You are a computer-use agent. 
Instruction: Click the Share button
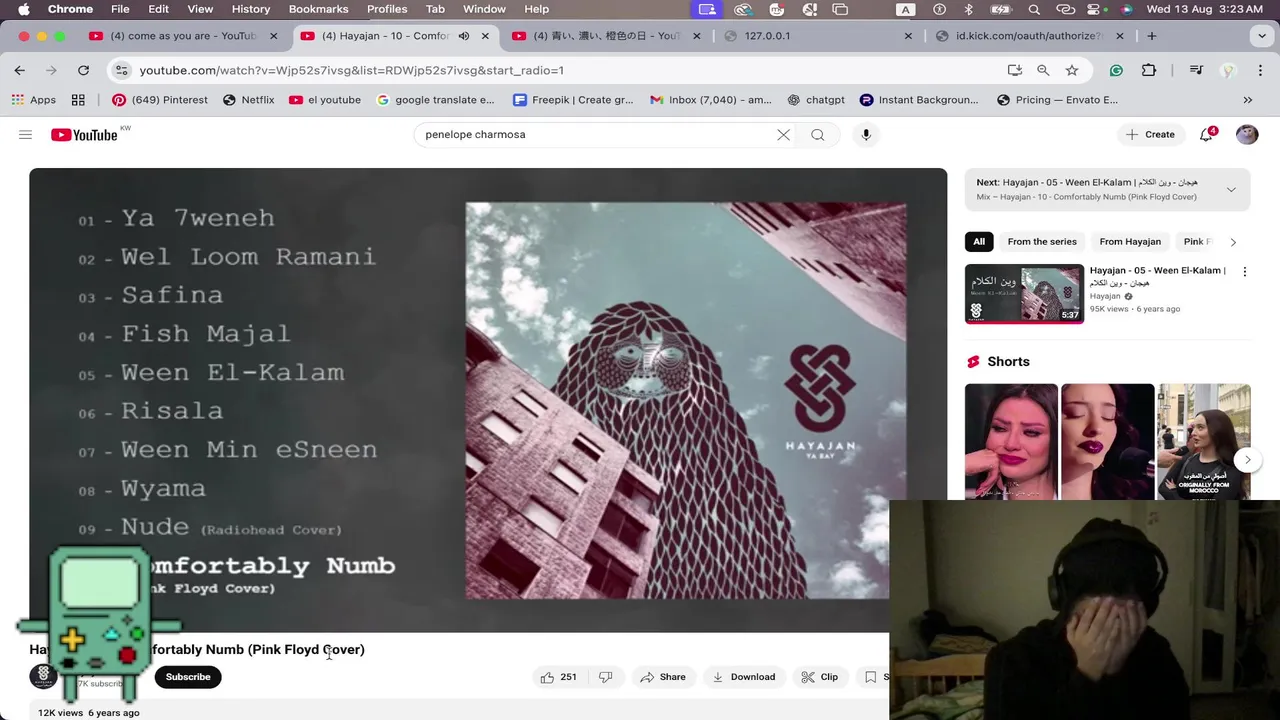pos(663,677)
